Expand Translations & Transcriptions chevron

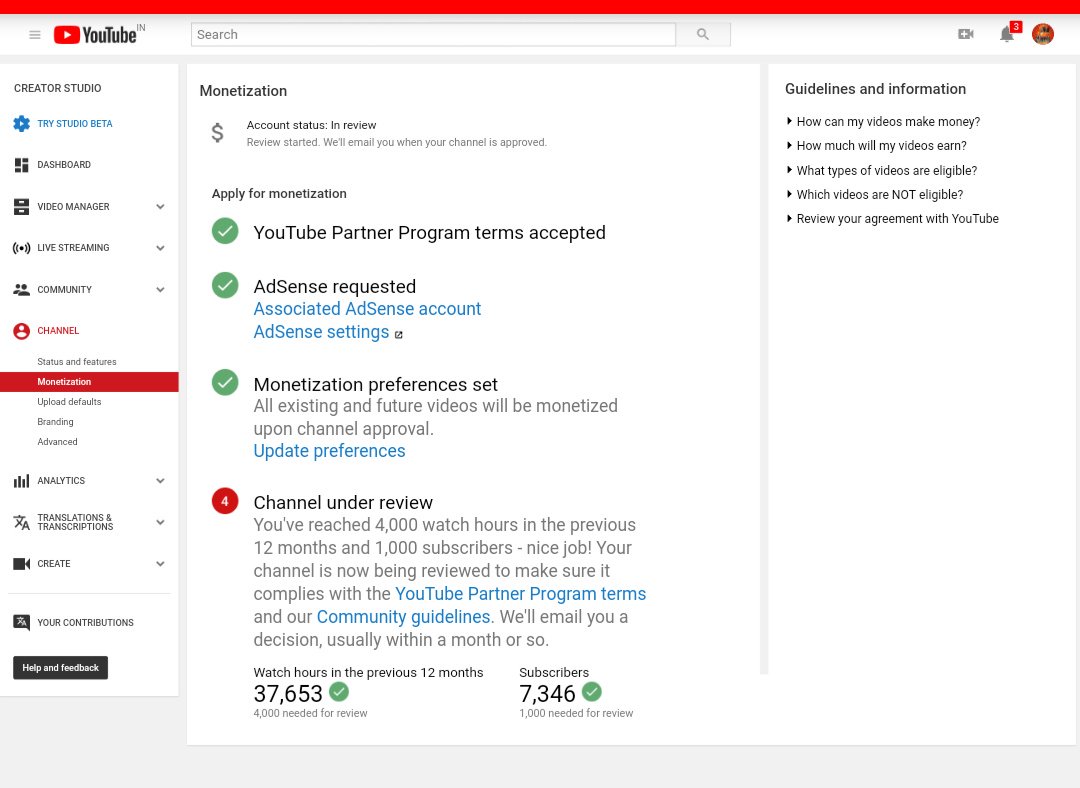pyautogui.click(x=160, y=522)
